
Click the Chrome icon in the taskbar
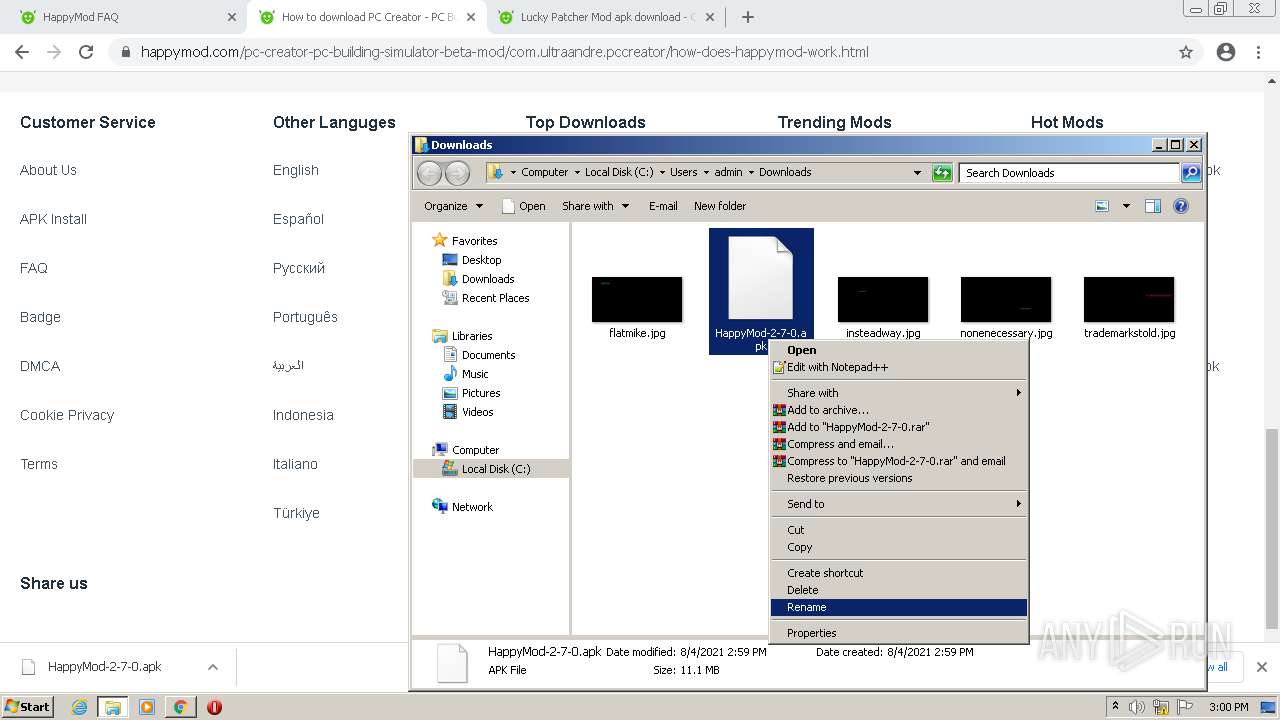[181, 707]
